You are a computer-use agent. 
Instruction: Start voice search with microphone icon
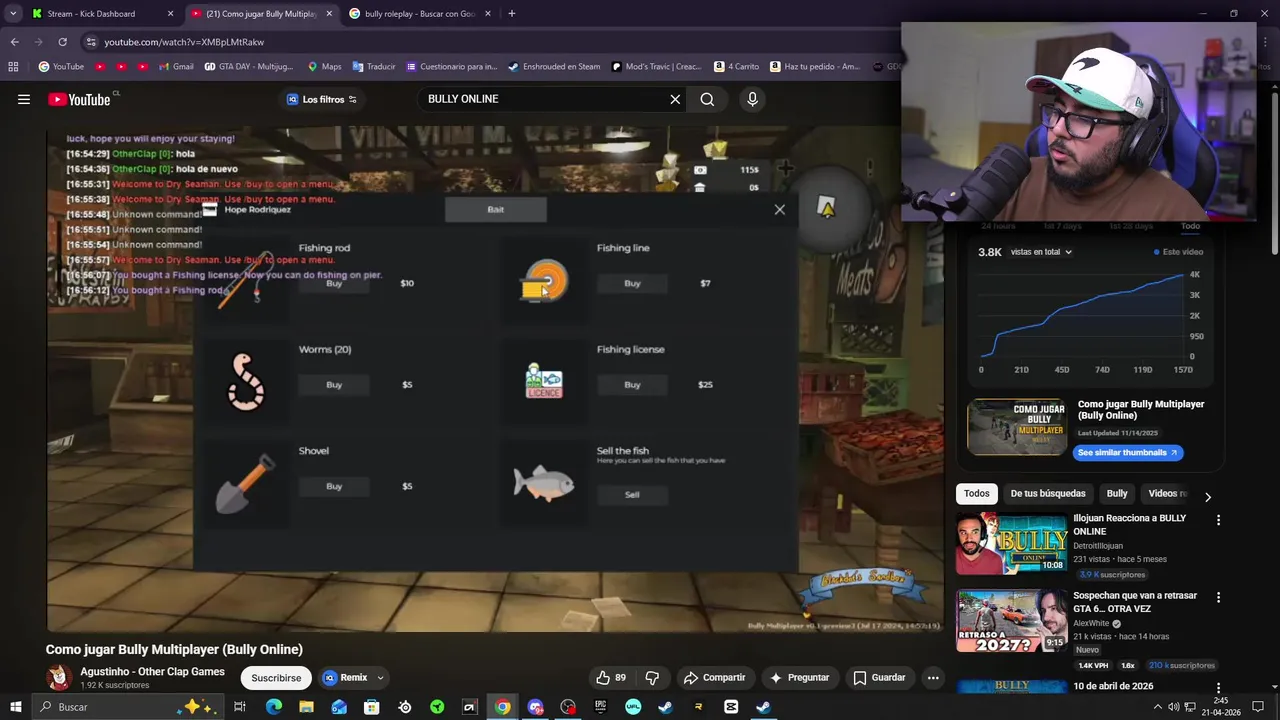click(x=753, y=99)
